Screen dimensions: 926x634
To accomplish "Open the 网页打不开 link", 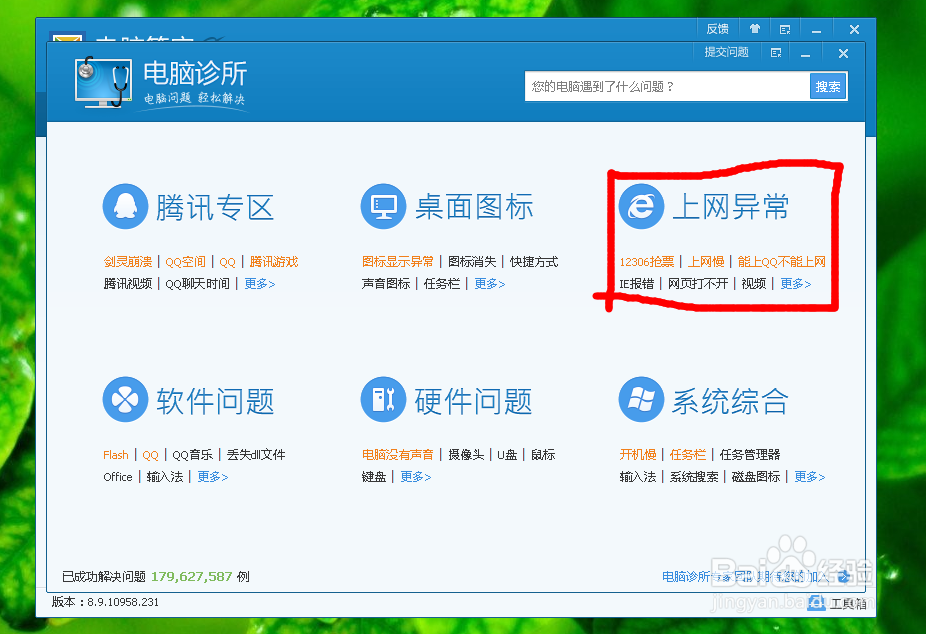I will [x=697, y=284].
